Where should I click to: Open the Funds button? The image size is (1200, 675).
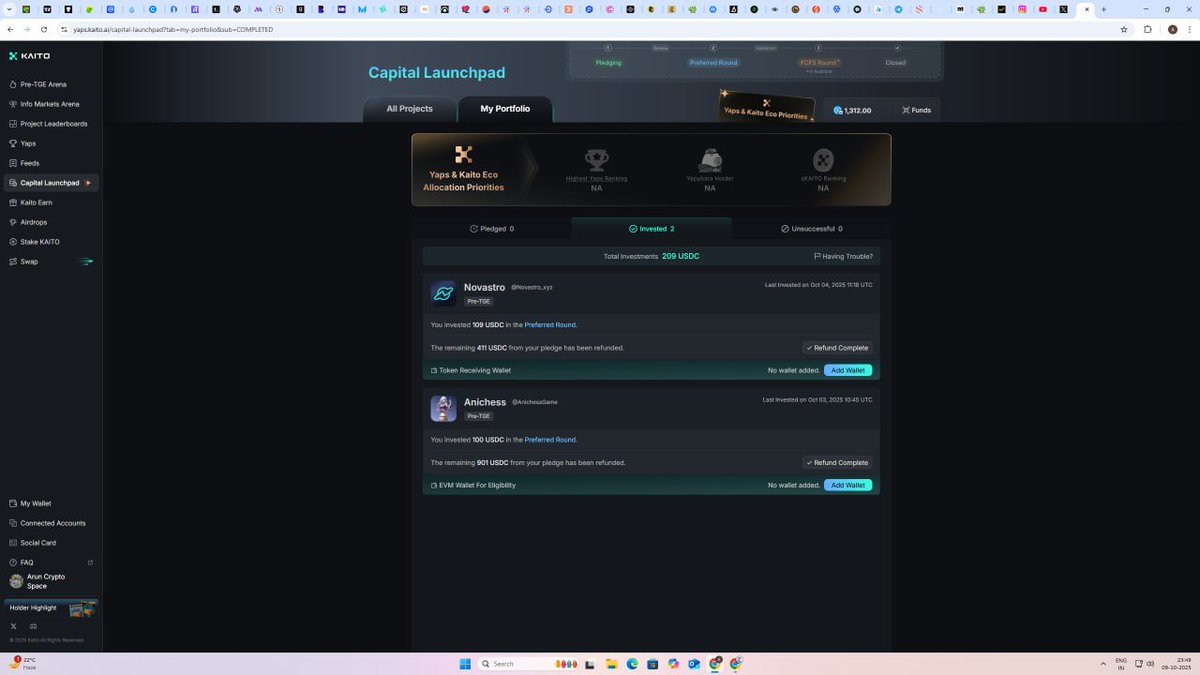click(916, 110)
